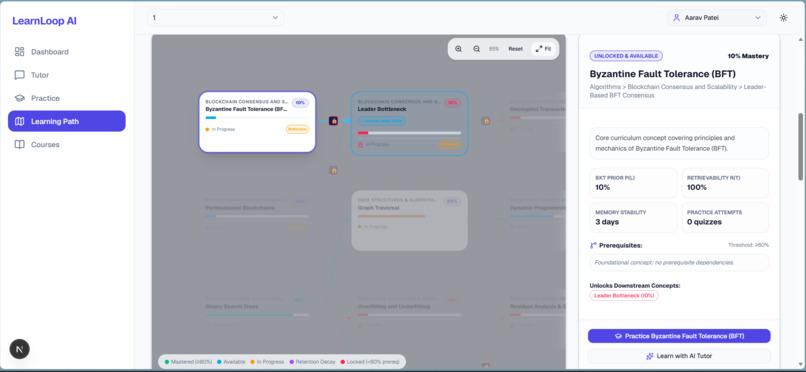Expand the Aarav Patel account dropdown

tap(717, 17)
